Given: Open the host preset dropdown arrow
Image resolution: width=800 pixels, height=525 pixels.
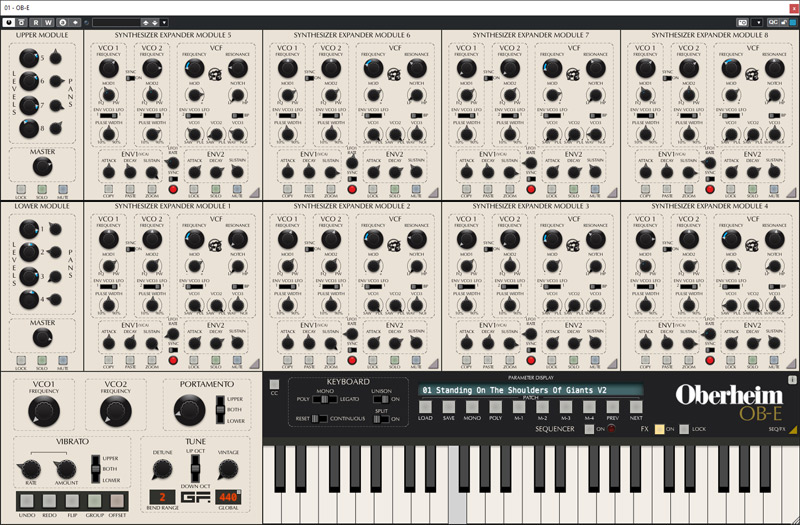Looking at the screenshot, I should coord(165,21).
